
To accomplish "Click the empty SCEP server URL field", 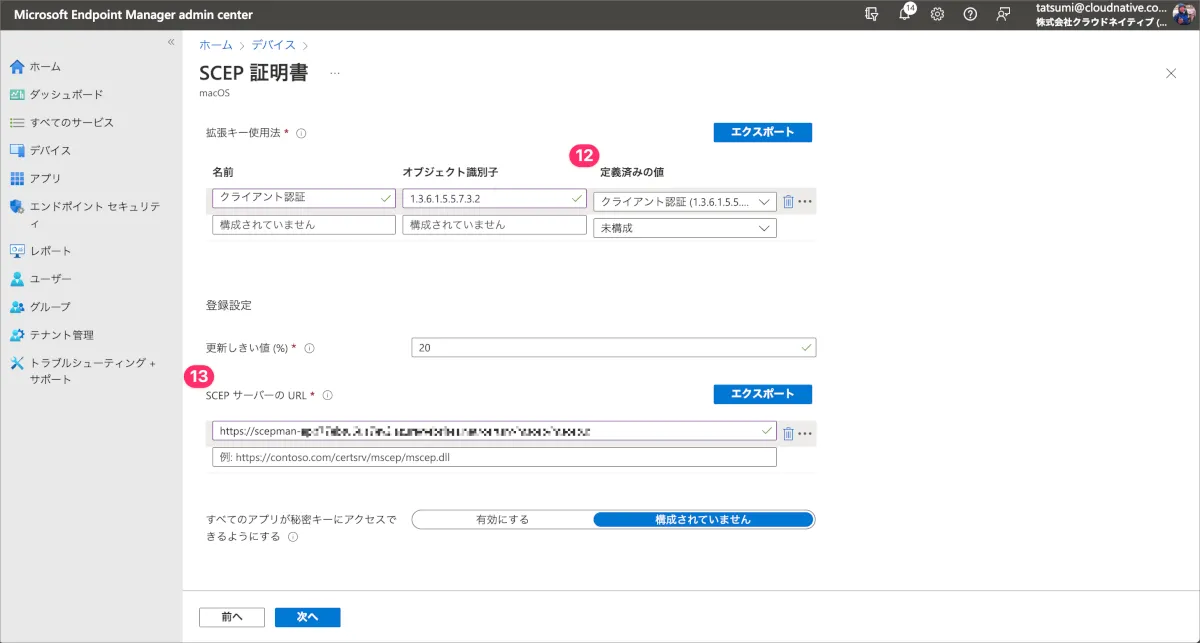I will click(x=494, y=457).
